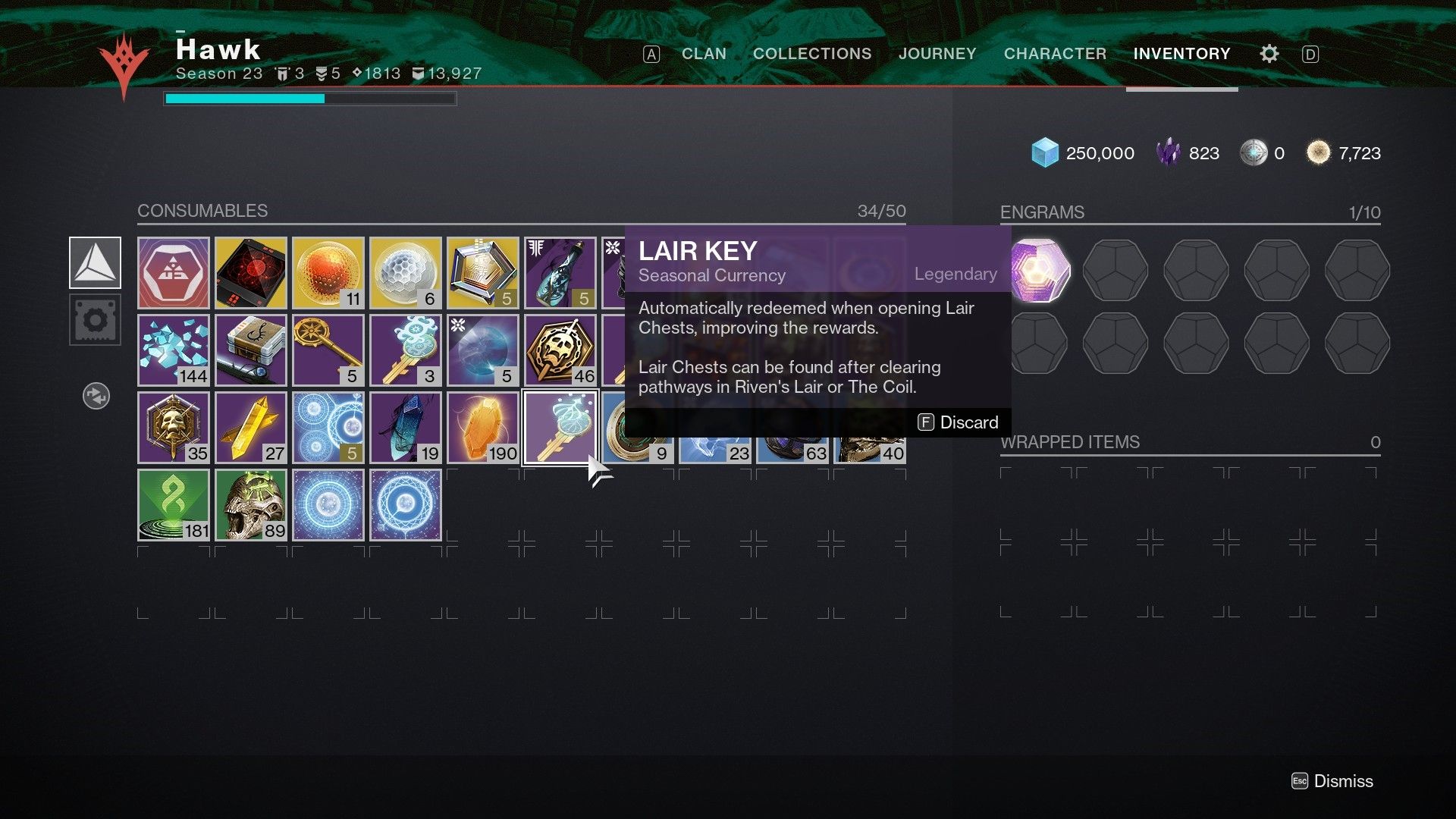Toggle the settings gear icon
This screenshot has width=1456, height=819.
point(1269,54)
